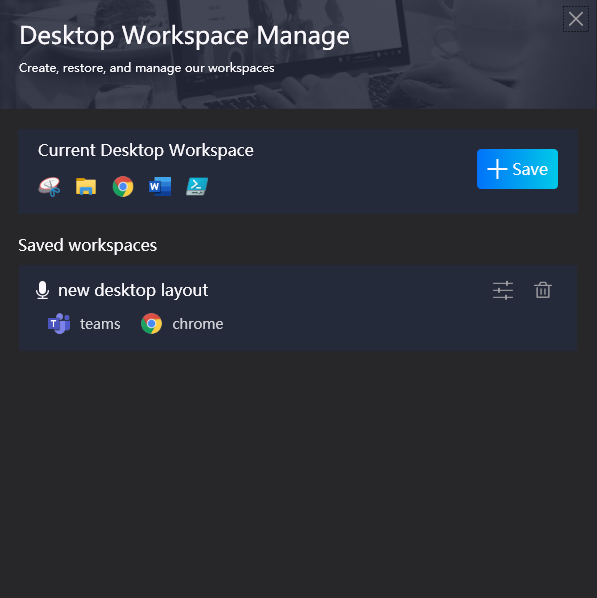Click the PowerShell terminal icon
Screen dimensions: 597x598
197,186
